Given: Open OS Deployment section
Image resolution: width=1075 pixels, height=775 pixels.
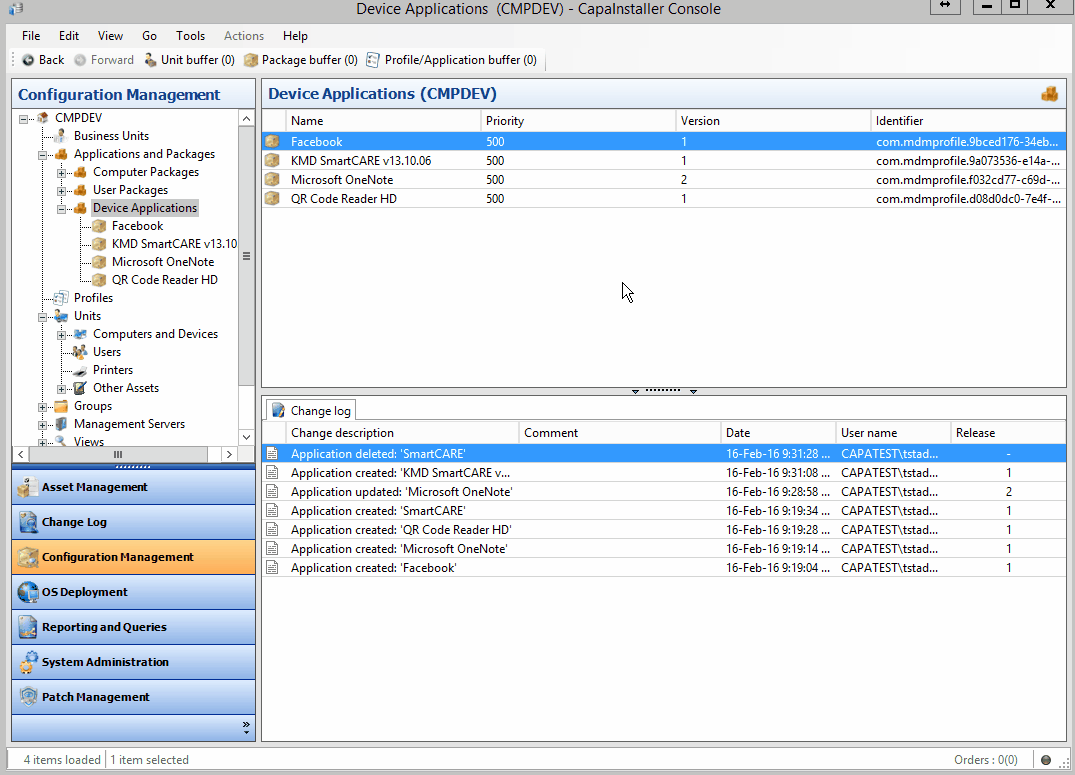Looking at the screenshot, I should [134, 592].
